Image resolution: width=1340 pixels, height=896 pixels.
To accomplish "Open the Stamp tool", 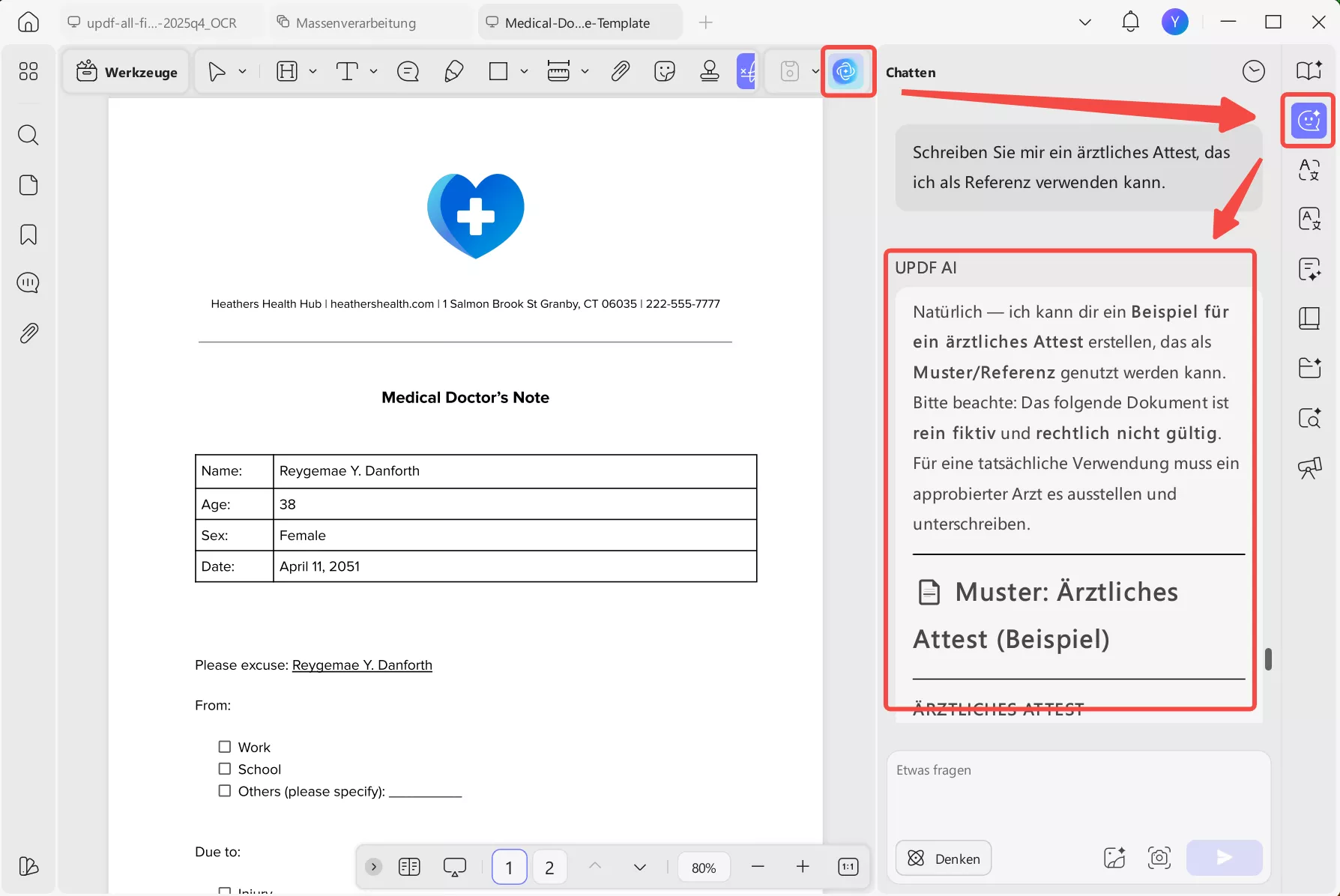I will click(708, 71).
